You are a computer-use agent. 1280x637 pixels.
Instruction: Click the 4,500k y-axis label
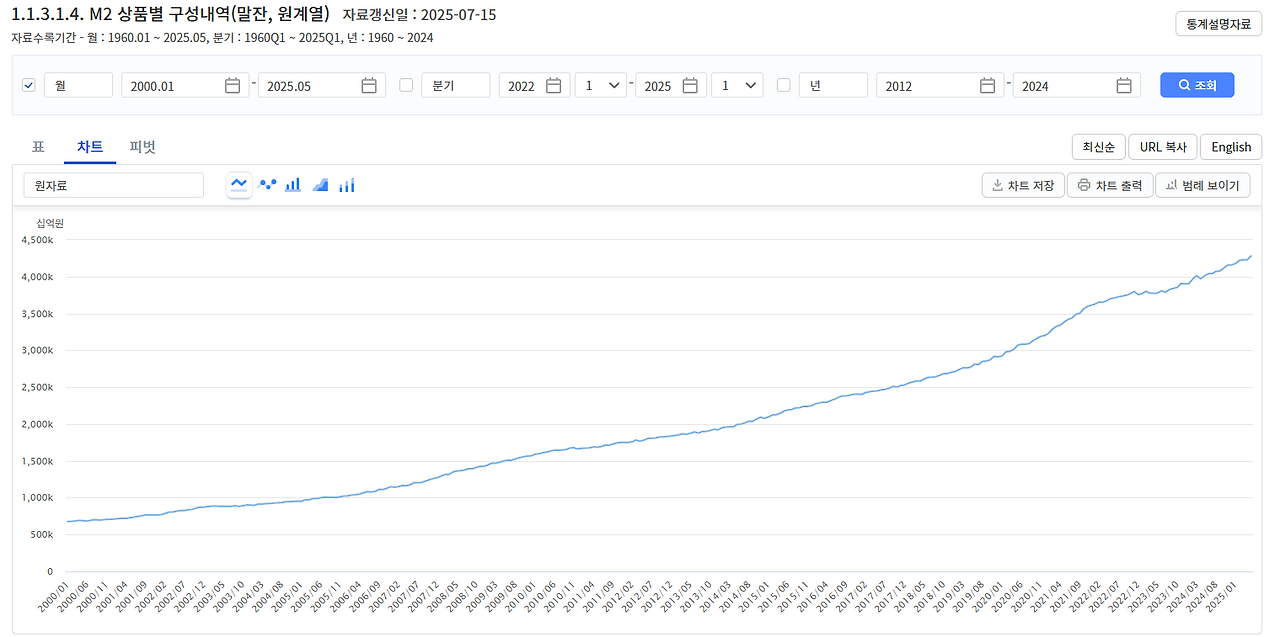pos(36,240)
